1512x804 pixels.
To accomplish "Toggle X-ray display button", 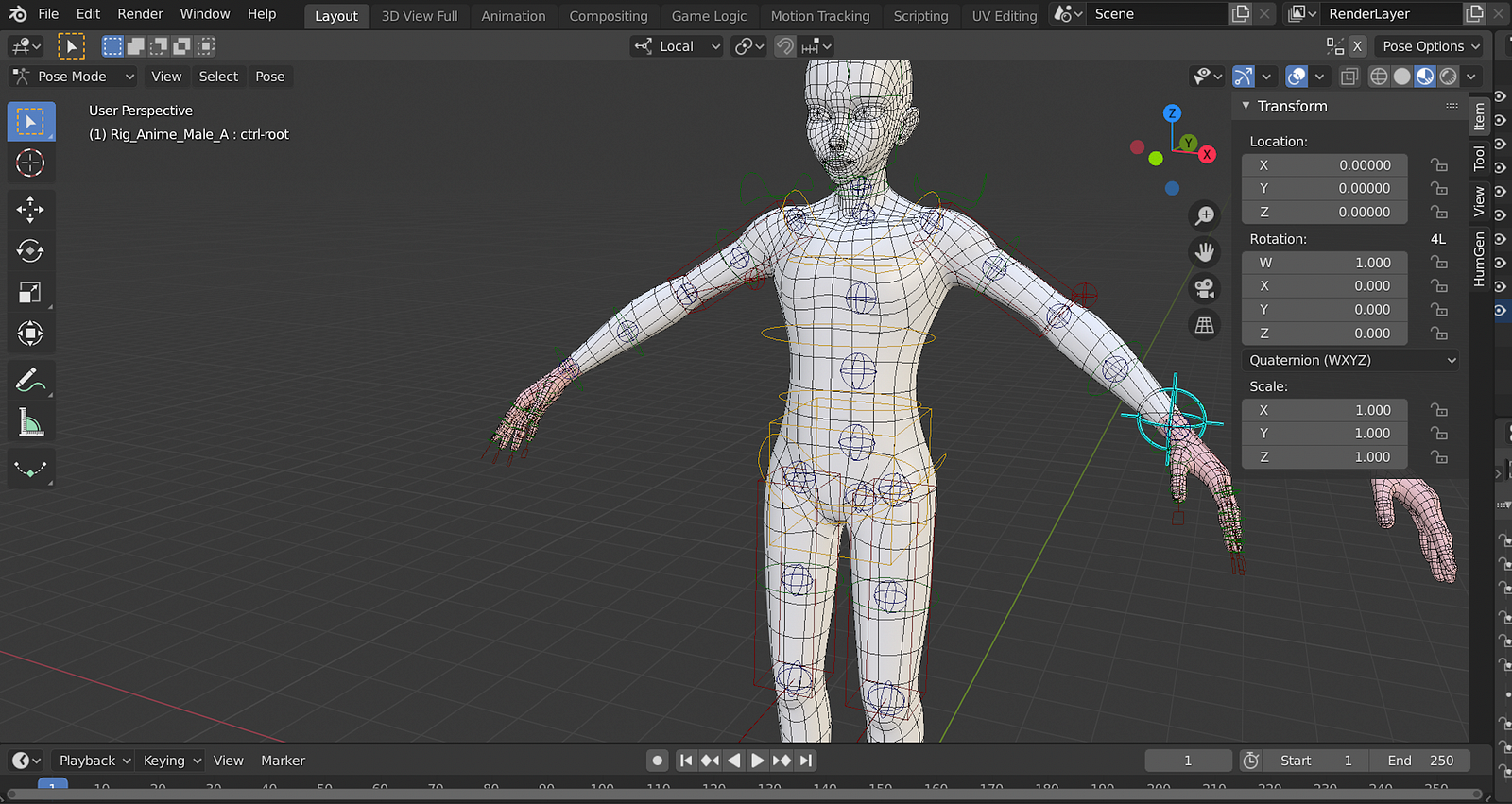I will 1349,77.
